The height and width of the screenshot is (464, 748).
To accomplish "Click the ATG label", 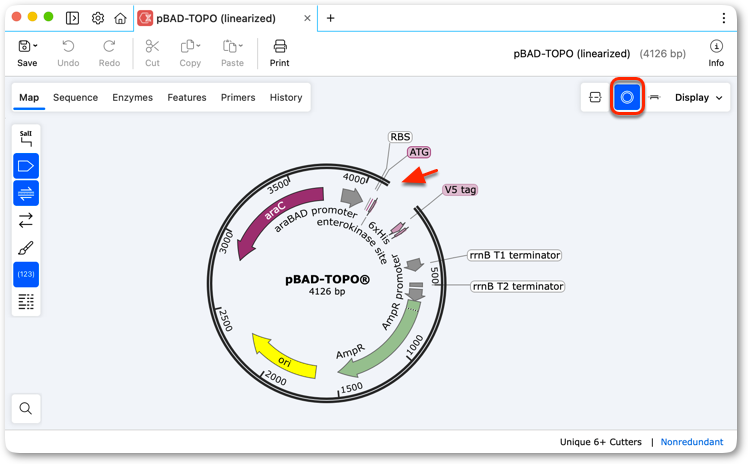I will tap(419, 152).
